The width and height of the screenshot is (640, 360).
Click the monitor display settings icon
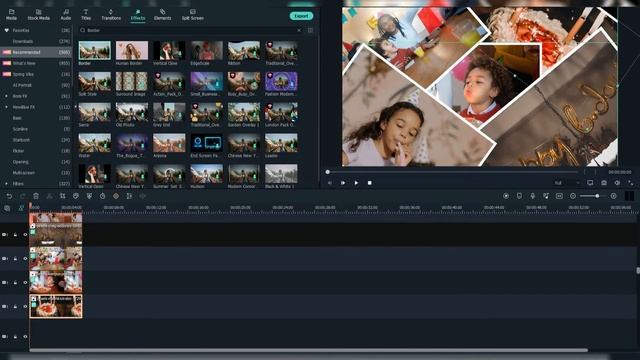[x=590, y=183]
